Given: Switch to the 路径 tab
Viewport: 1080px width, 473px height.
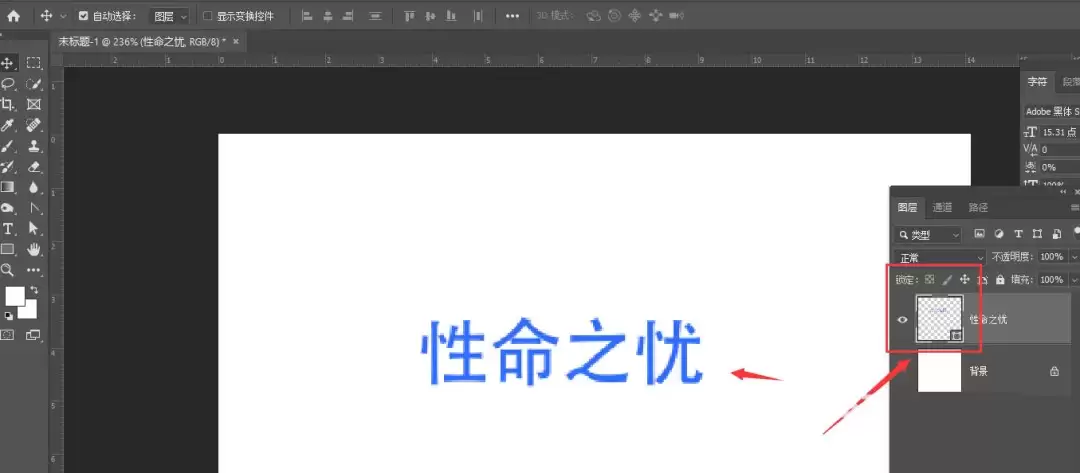Looking at the screenshot, I should 977,207.
